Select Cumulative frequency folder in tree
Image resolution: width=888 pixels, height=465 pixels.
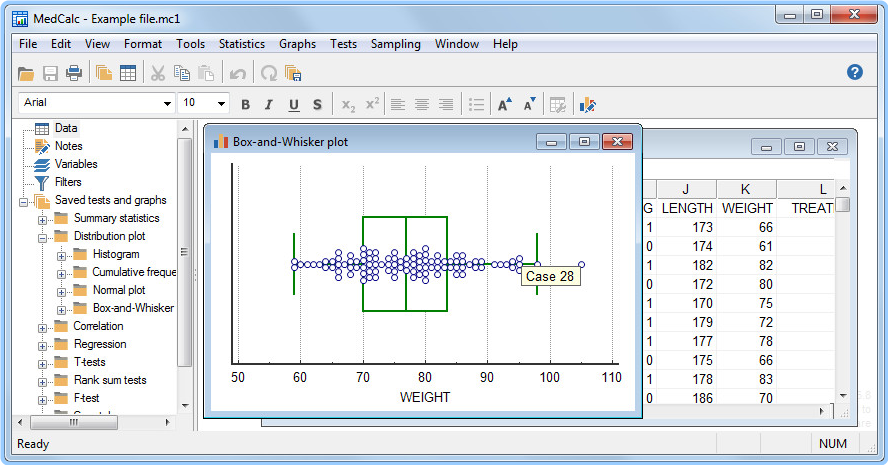[134, 272]
